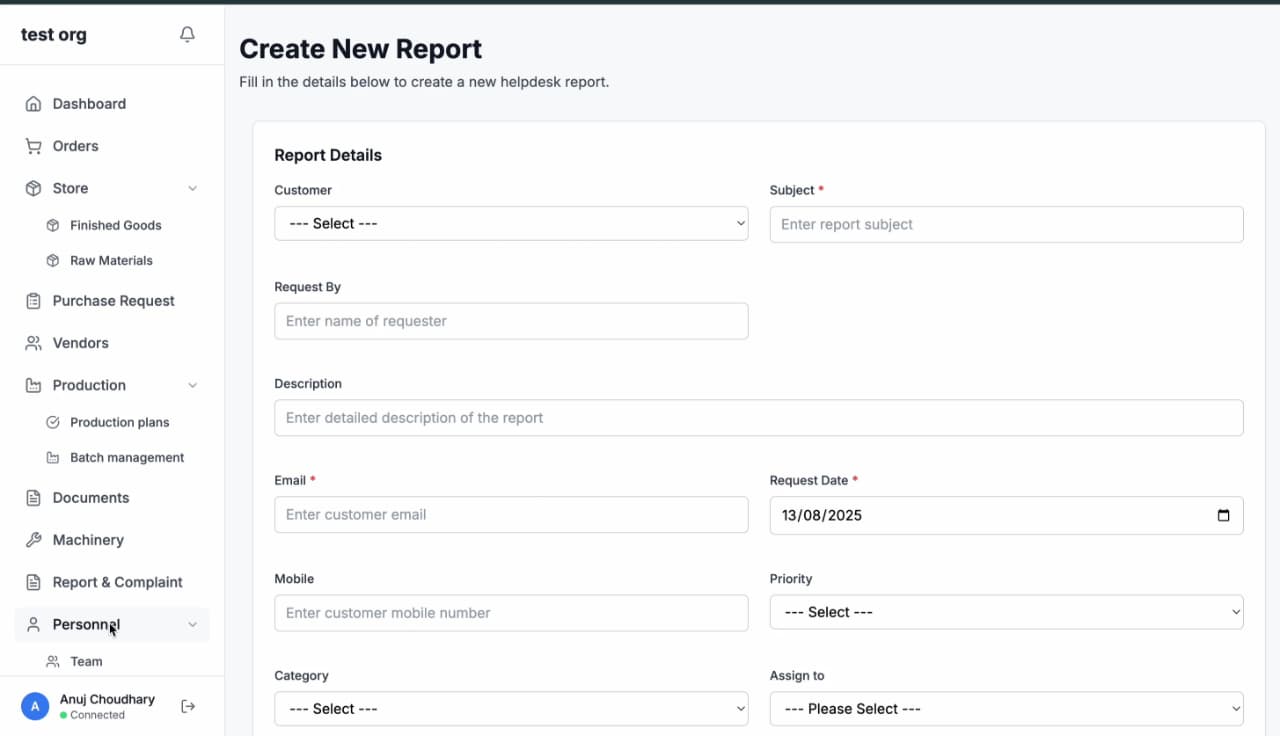This screenshot has width=1280, height=736.
Task: Collapse the Store menu chevron
Action: click(193, 189)
